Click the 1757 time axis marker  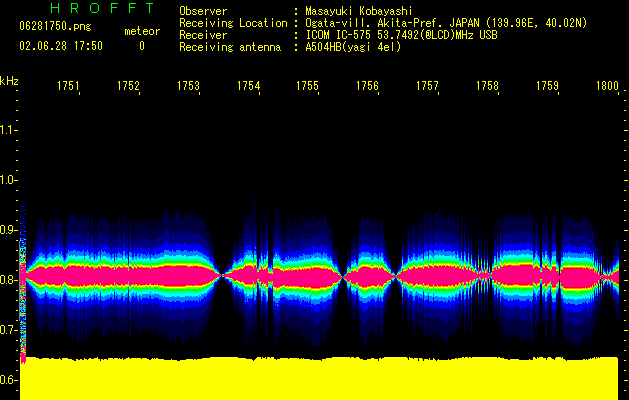(x=427, y=86)
